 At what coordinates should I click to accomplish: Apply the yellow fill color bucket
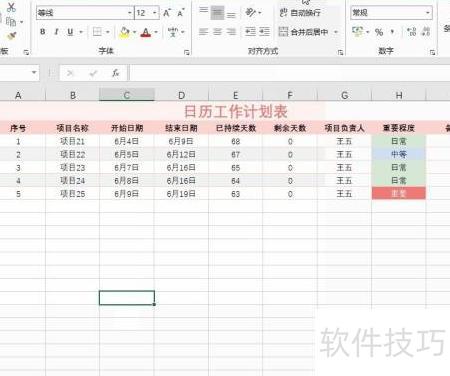tap(124, 32)
